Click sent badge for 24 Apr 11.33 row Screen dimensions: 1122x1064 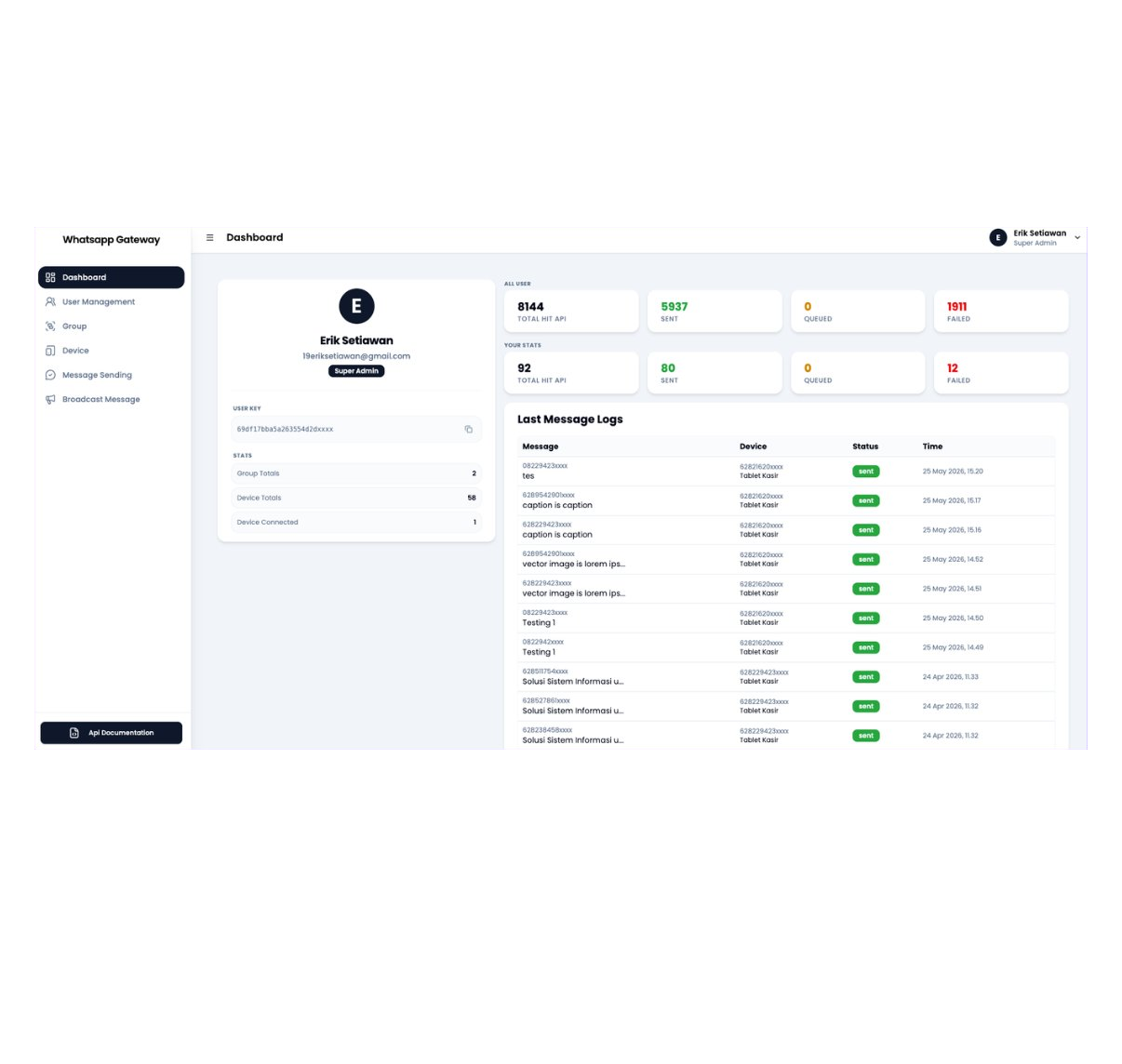(866, 677)
